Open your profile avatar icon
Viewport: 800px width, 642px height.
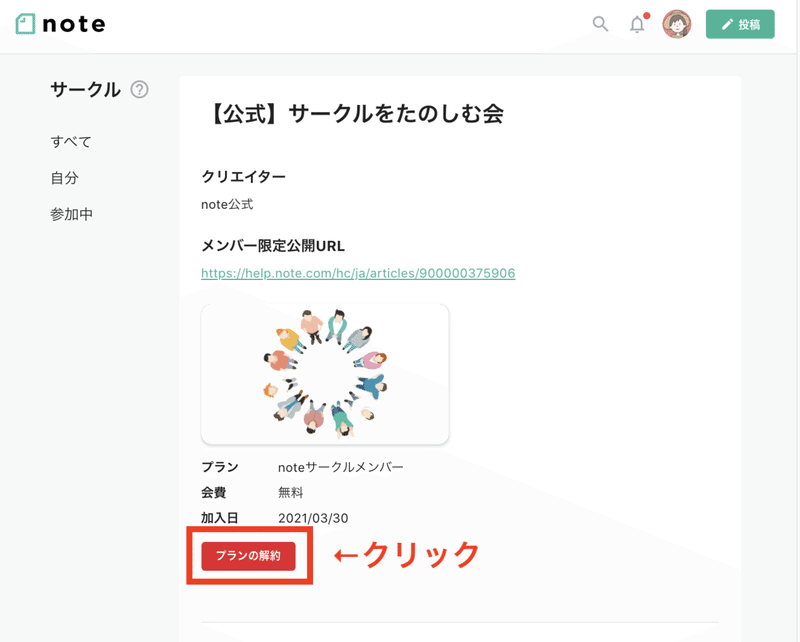679,24
